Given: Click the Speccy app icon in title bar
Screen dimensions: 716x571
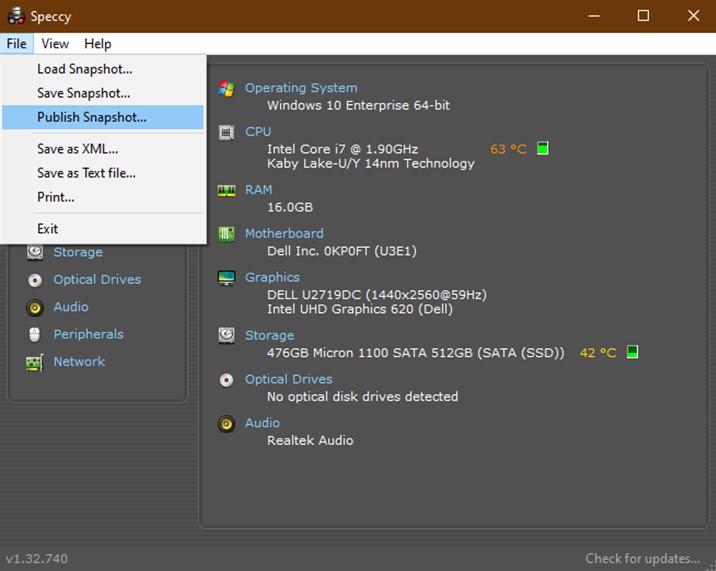Looking at the screenshot, I should coord(16,16).
